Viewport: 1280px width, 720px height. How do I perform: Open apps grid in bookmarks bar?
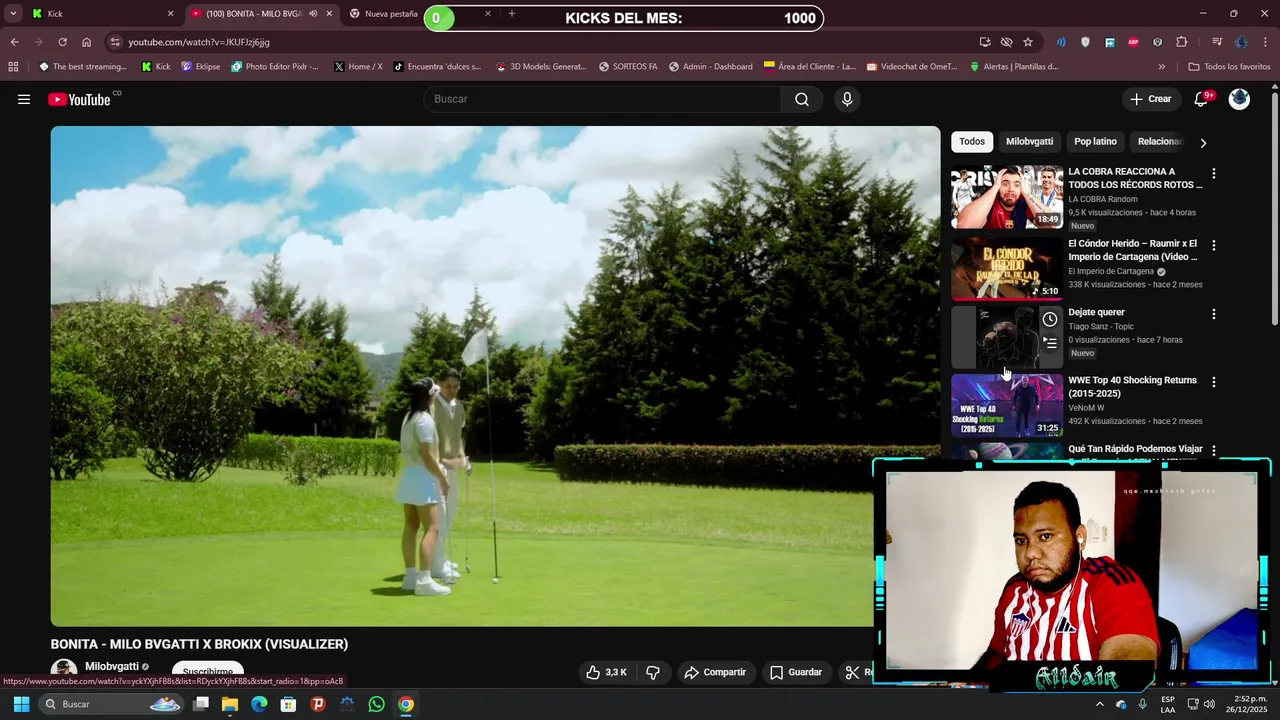click(13, 67)
